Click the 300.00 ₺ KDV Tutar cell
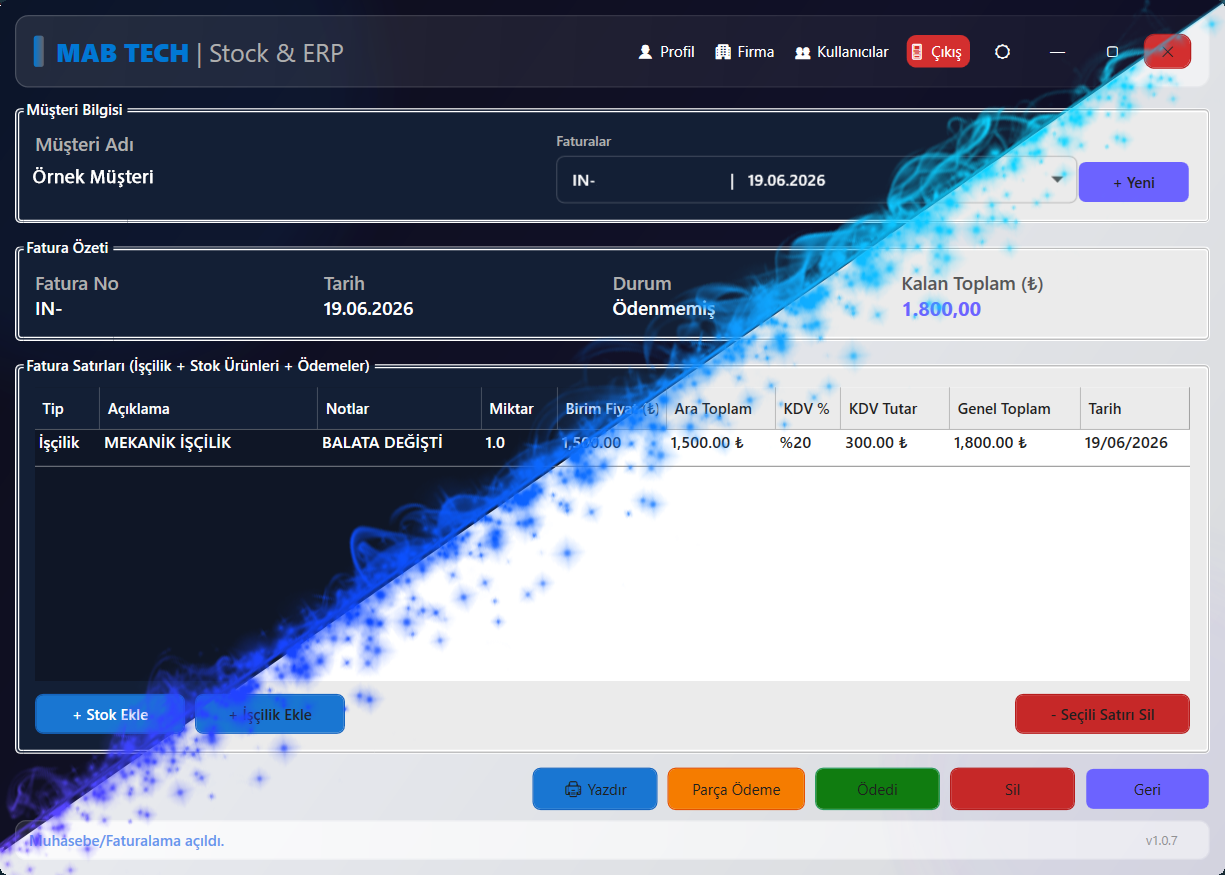The width and height of the screenshot is (1225, 875). tap(895, 442)
